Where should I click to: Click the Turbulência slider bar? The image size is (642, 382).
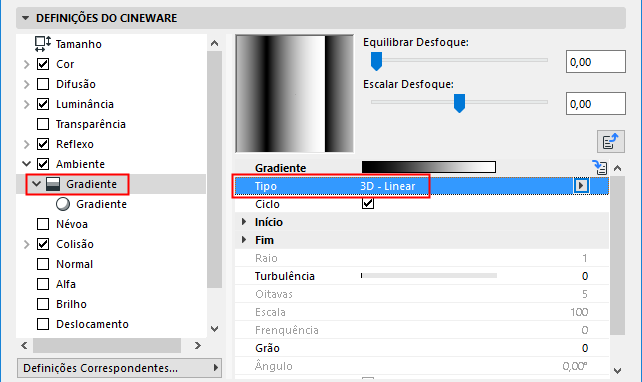429,276
